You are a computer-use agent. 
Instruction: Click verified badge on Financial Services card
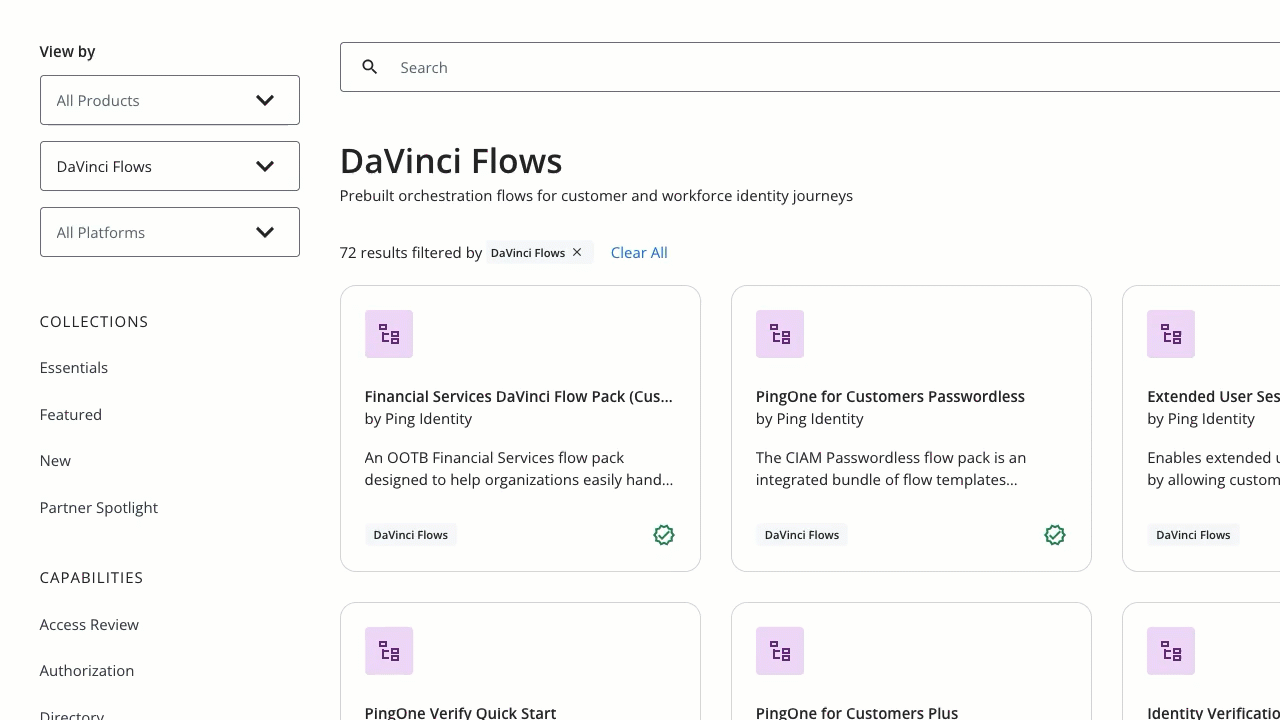(664, 535)
